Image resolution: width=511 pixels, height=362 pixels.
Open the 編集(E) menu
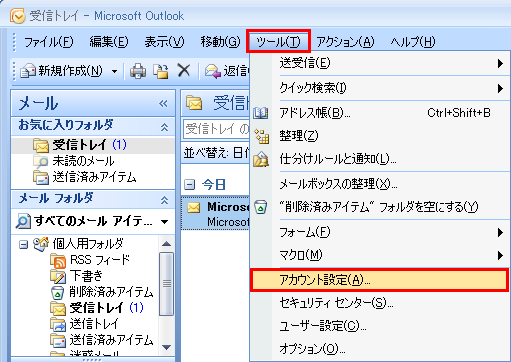click(109, 42)
